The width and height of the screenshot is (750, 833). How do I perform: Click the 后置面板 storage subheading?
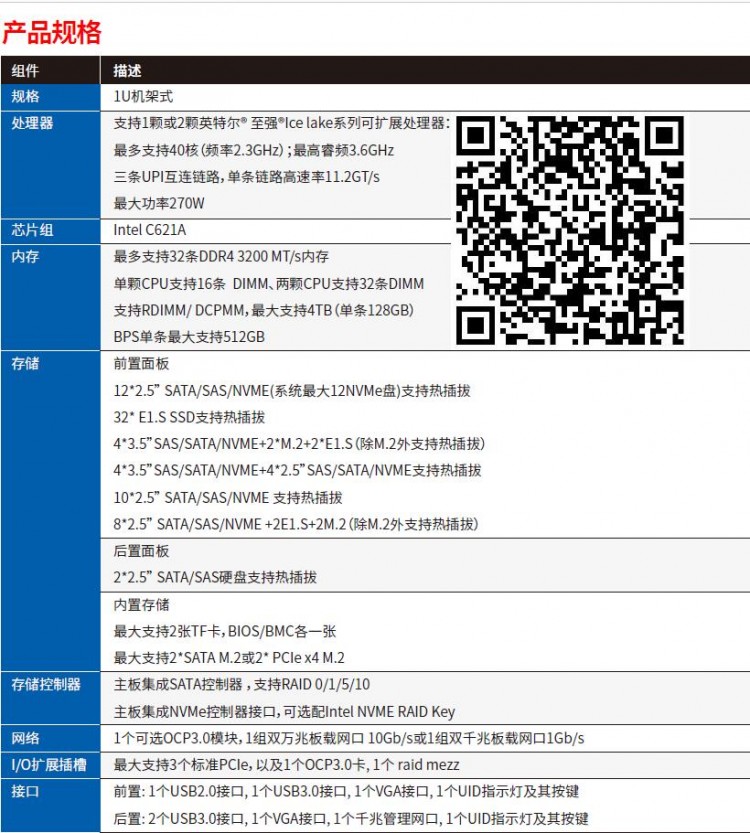[x=142, y=551]
